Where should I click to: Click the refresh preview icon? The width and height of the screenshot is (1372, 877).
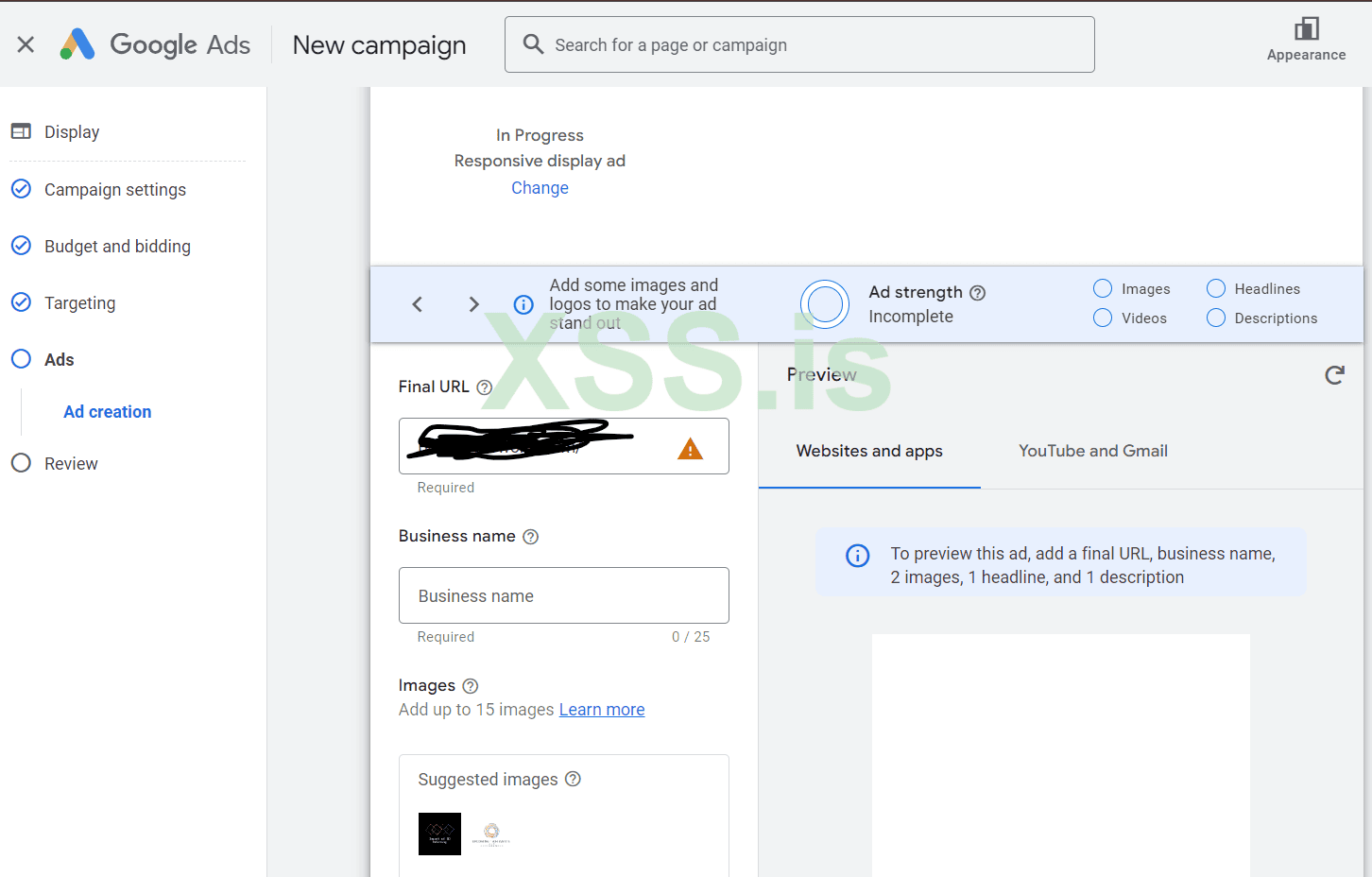pyautogui.click(x=1334, y=375)
